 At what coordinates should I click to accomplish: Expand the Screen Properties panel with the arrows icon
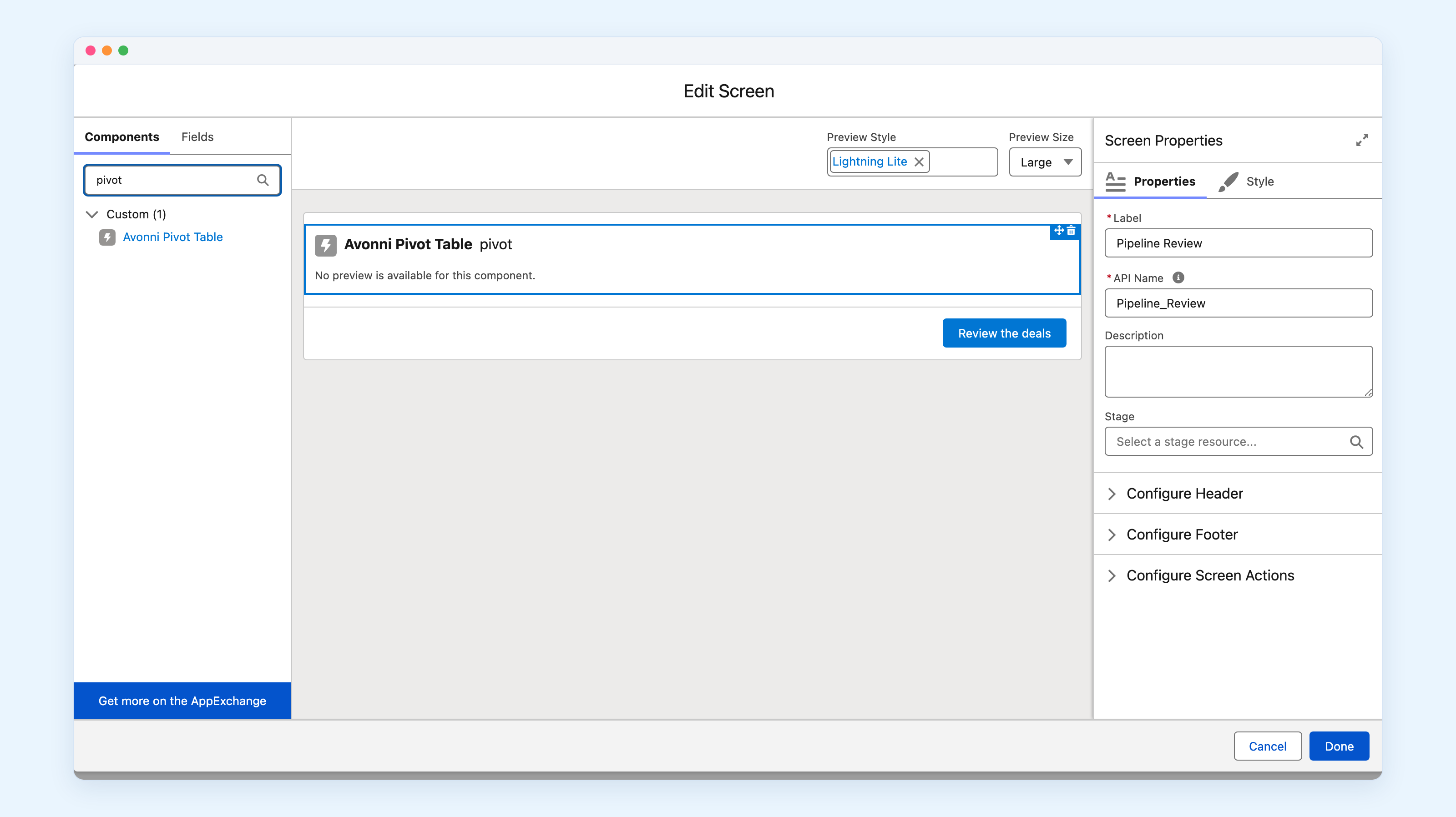click(1362, 140)
